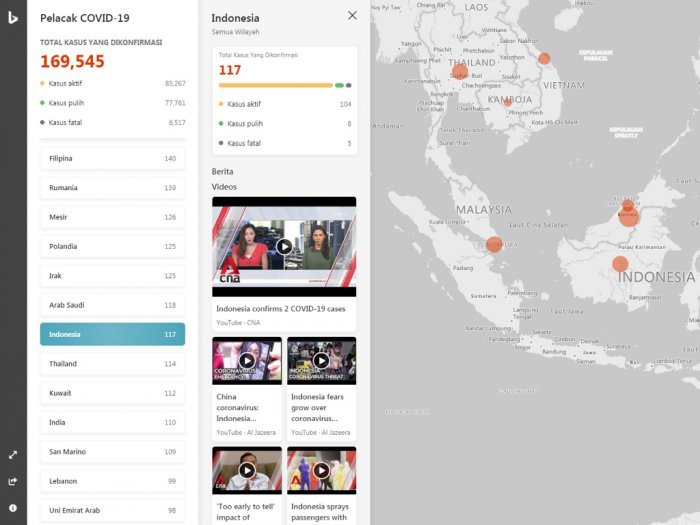The width and height of the screenshot is (700, 525).
Task: Click the Kalimantan Indonesia case bubble
Action: click(x=620, y=264)
